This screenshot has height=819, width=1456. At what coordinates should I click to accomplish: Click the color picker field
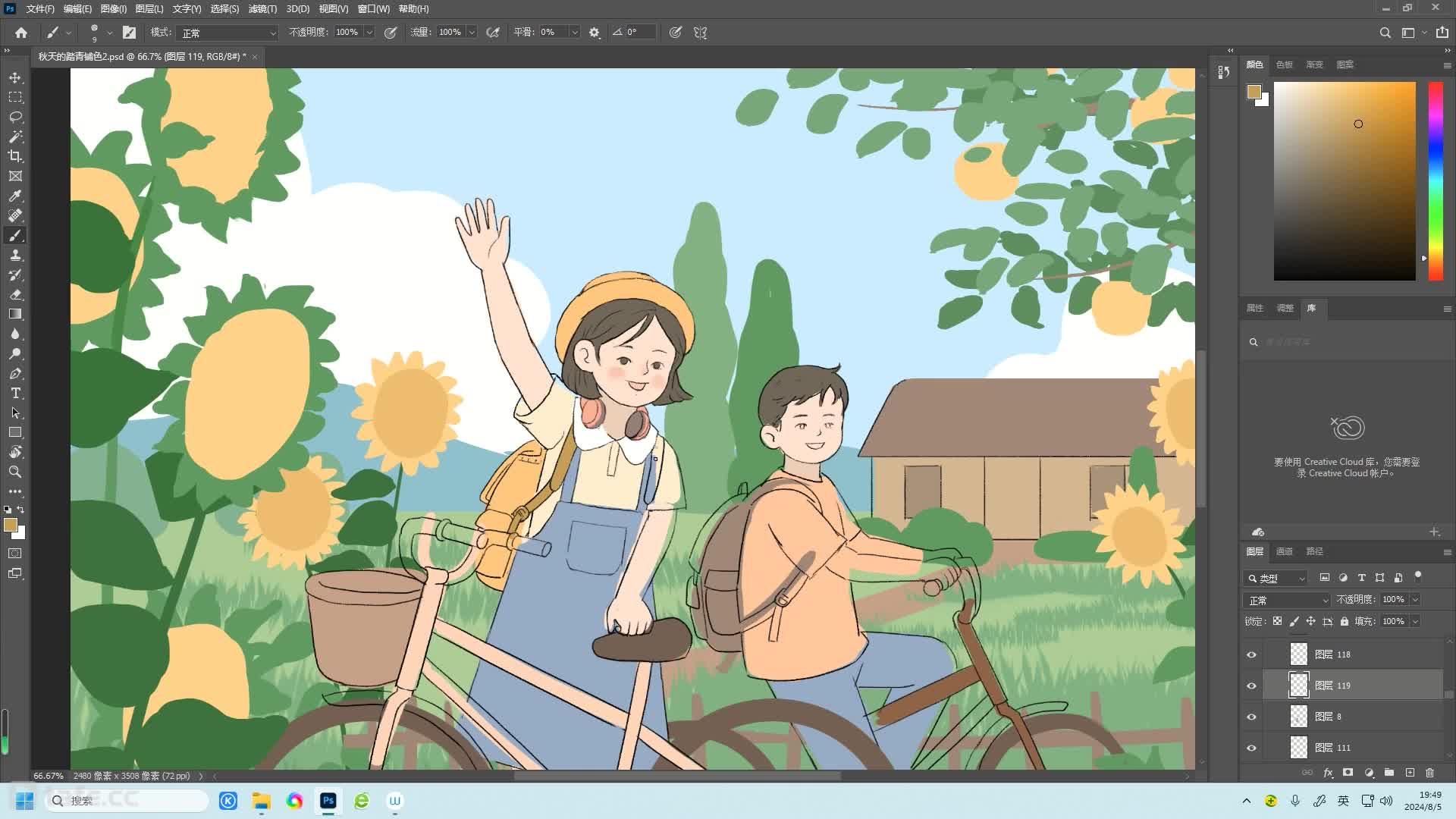coord(1344,181)
